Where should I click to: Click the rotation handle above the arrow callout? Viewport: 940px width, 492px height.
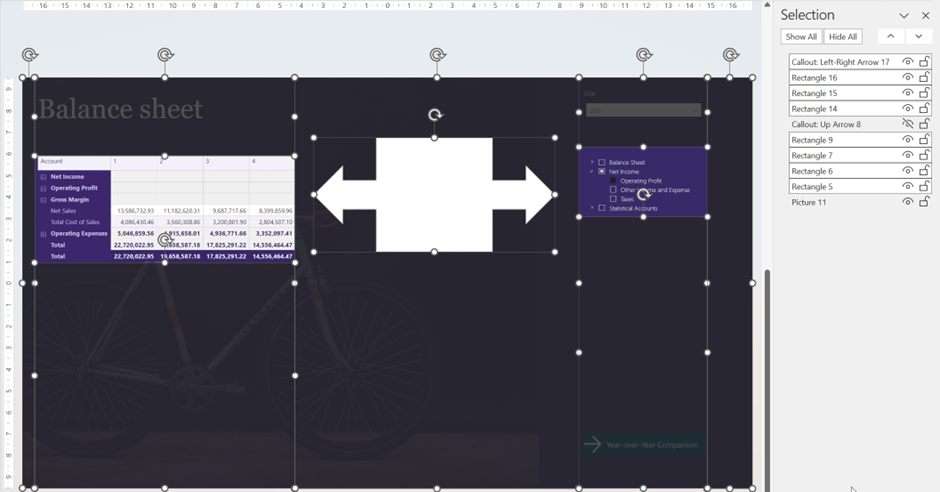pos(436,114)
